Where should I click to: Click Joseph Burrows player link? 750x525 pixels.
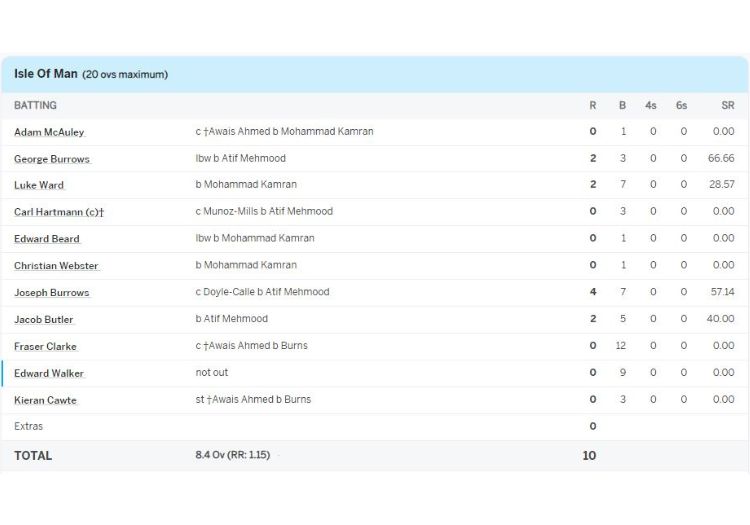tap(52, 293)
